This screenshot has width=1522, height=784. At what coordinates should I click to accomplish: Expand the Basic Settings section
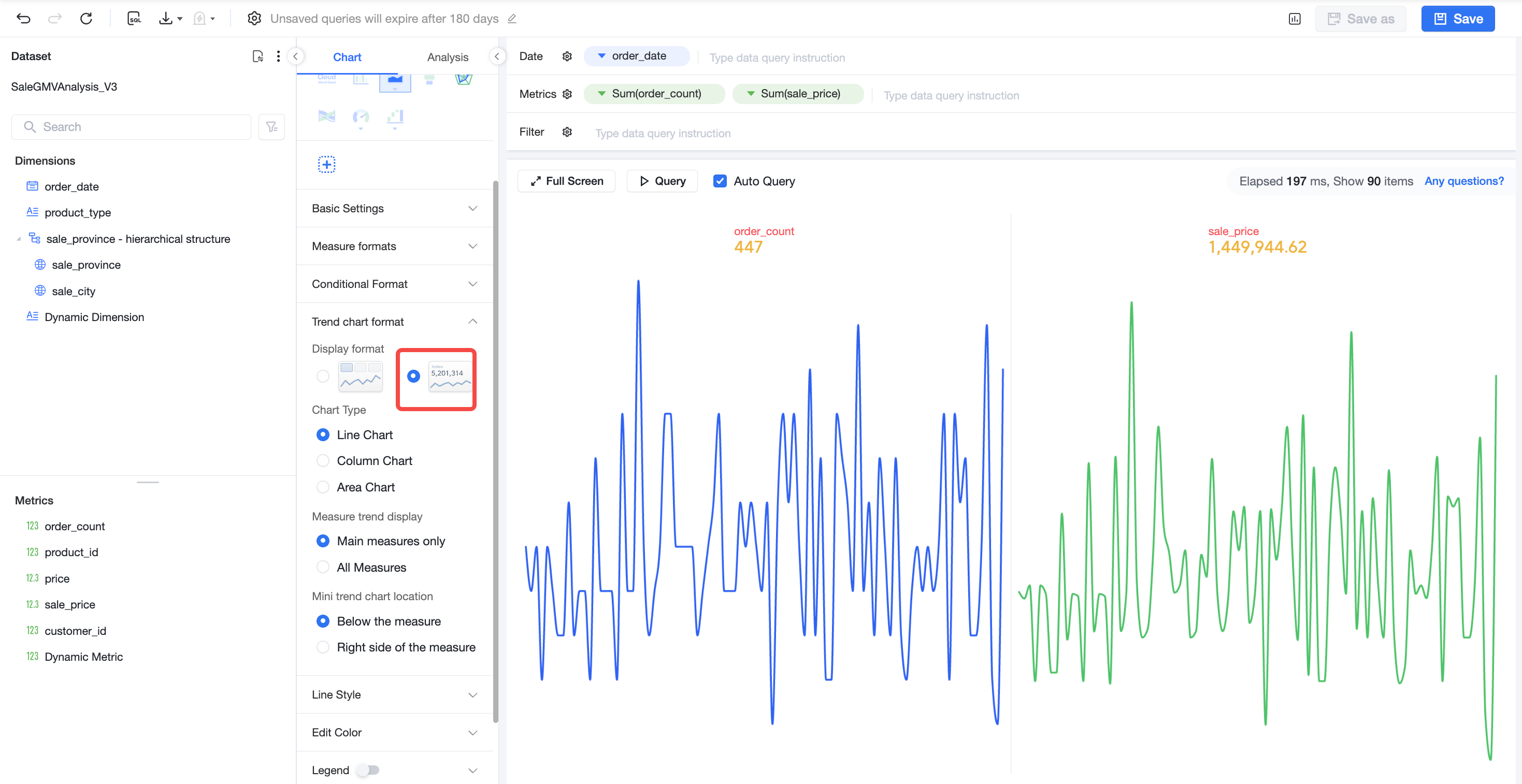click(395, 209)
